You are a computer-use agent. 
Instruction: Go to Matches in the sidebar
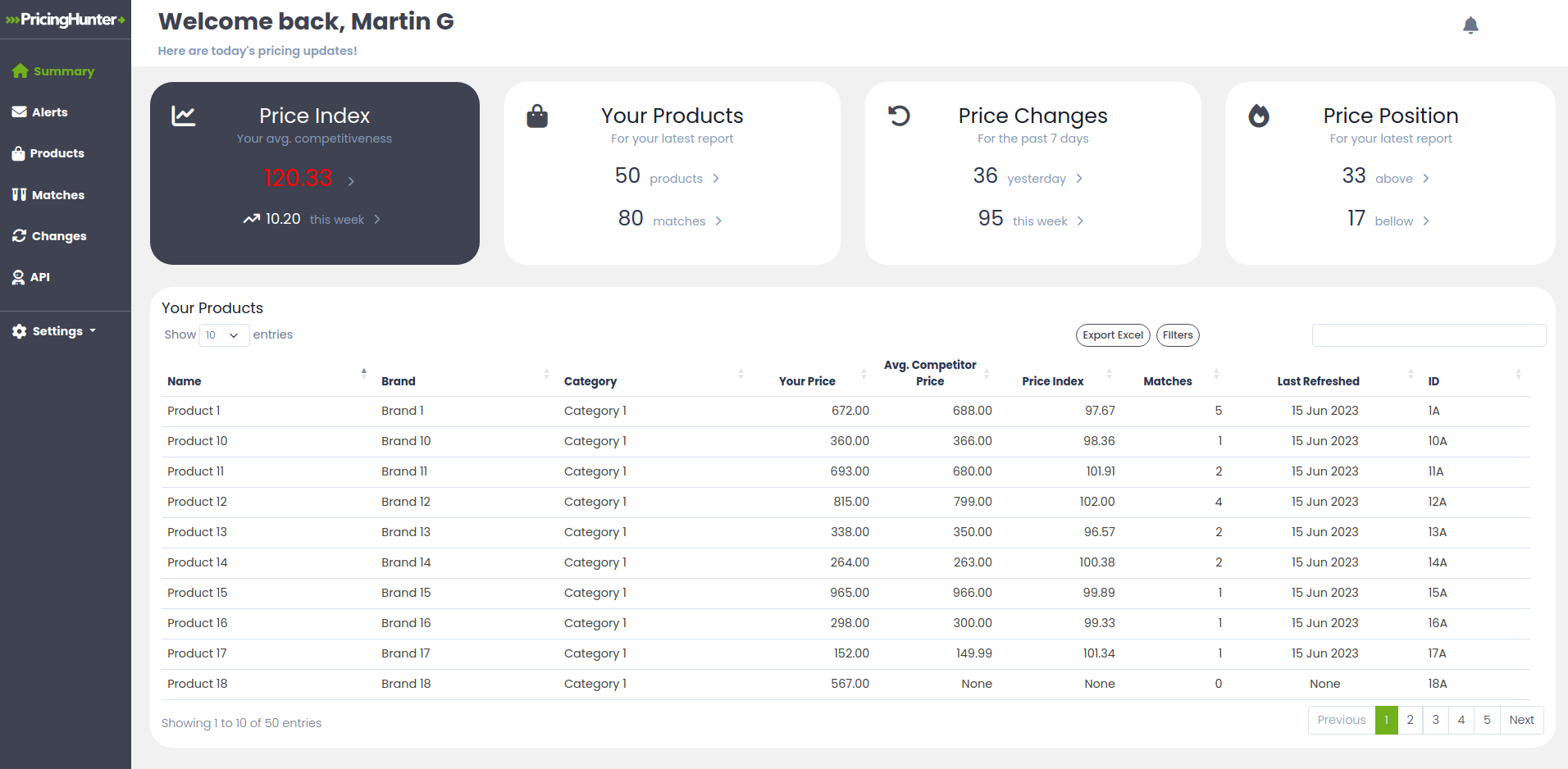(x=57, y=195)
